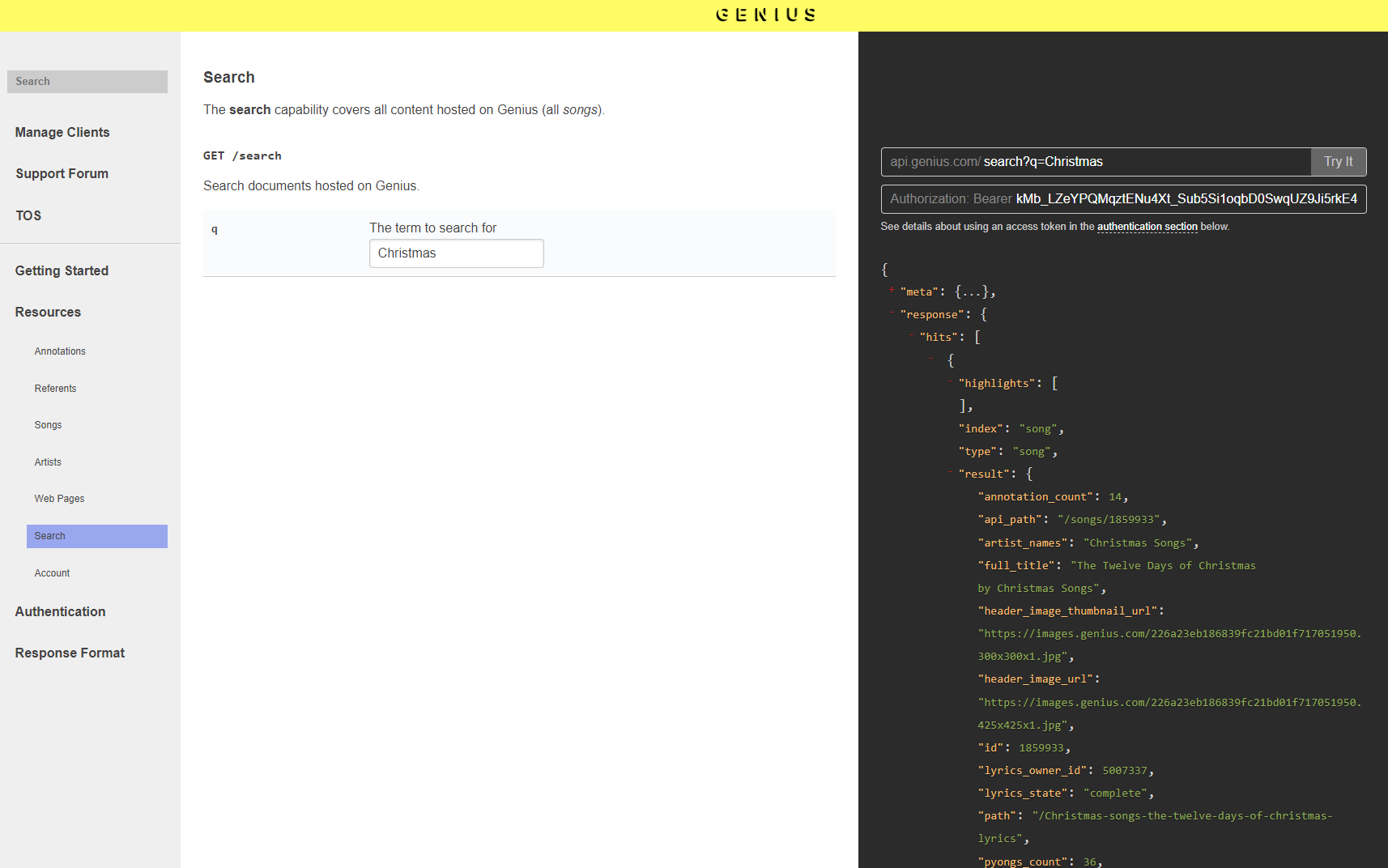Jump to the Getting Started section
Viewport: 1388px width, 868px height.
point(62,271)
